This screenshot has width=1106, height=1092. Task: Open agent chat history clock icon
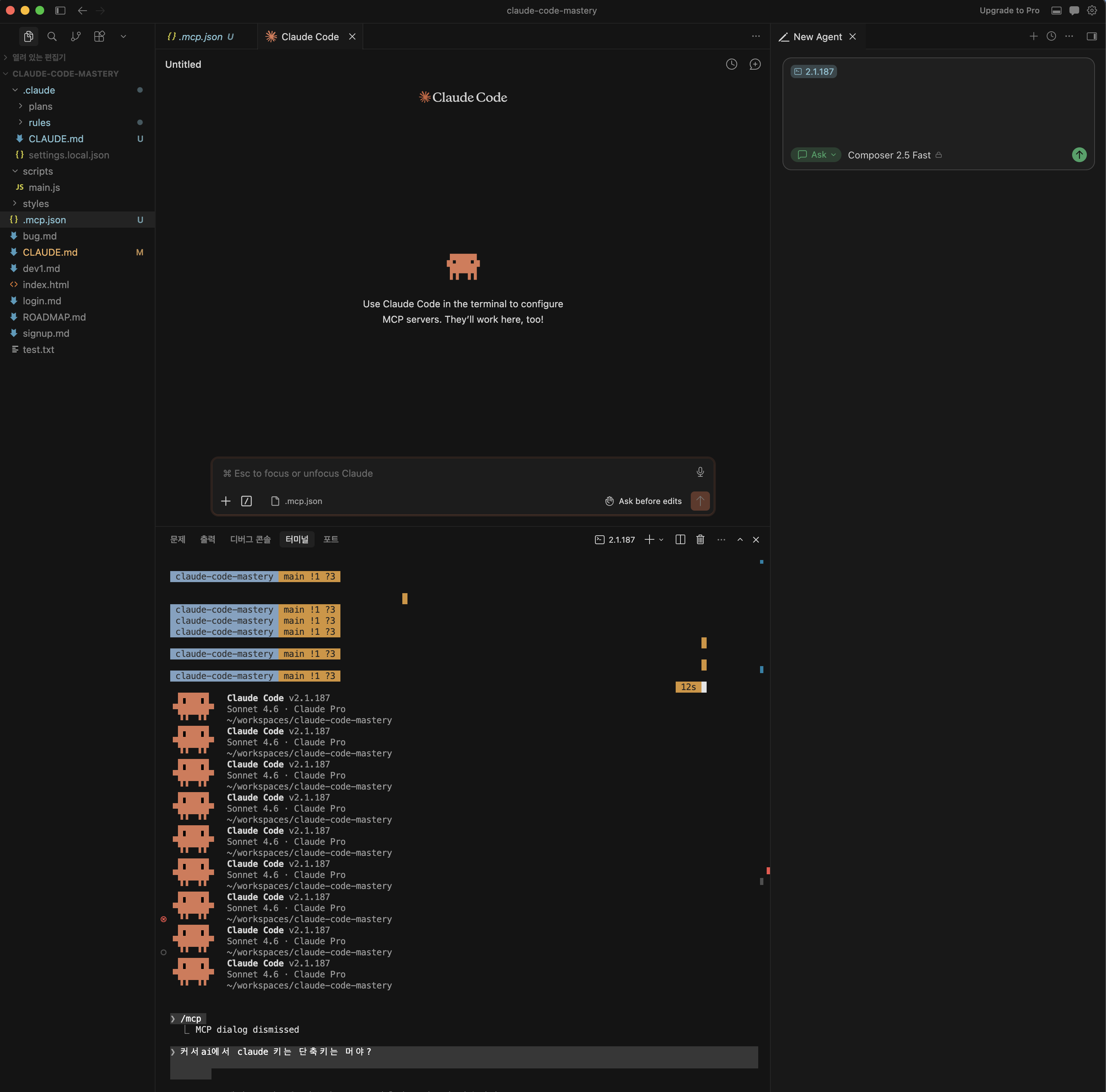coord(1051,36)
